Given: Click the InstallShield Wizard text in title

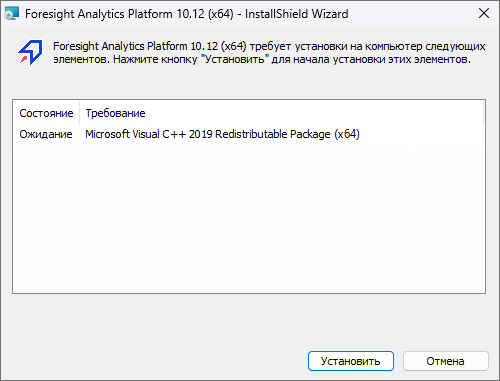Looking at the screenshot, I should (297, 14).
